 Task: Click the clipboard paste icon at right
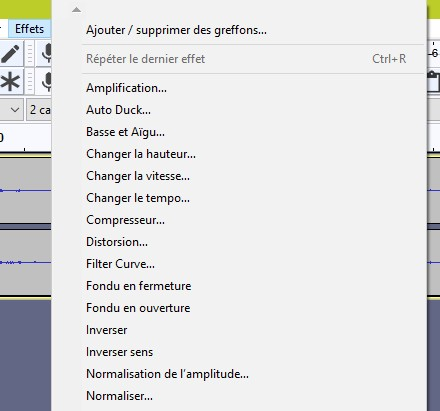[x=433, y=81]
